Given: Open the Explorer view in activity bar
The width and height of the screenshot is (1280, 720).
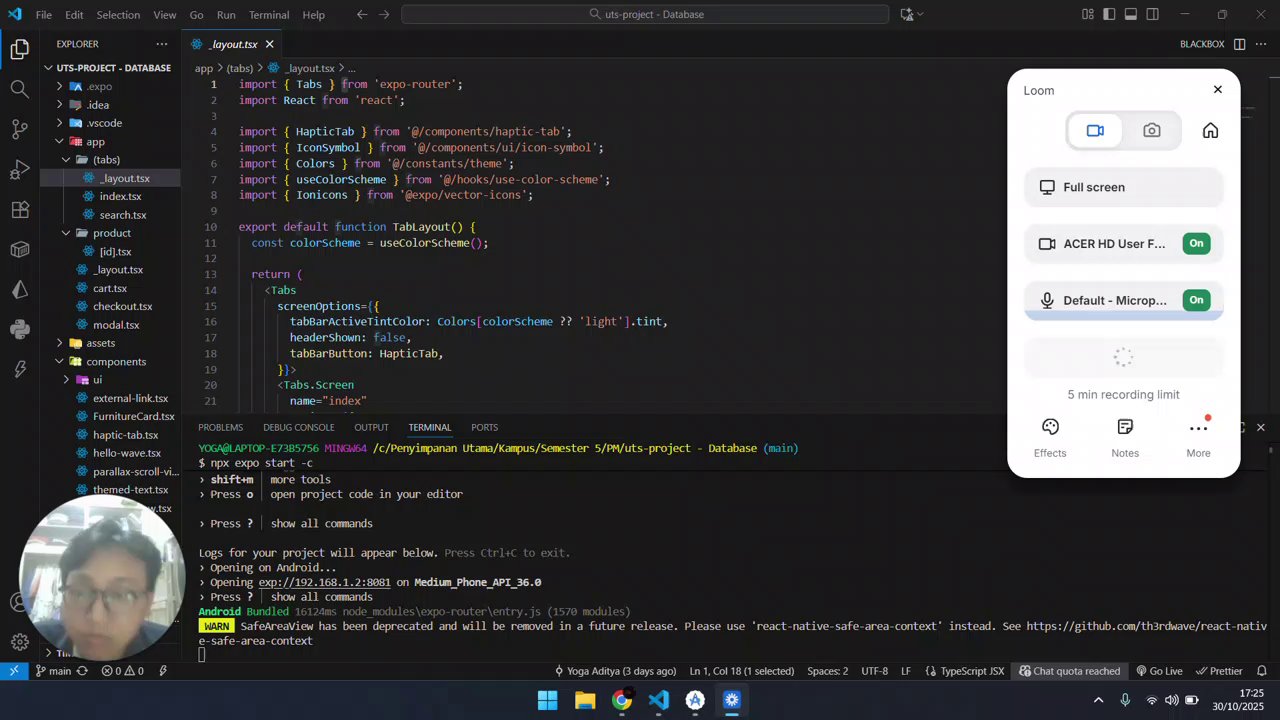Looking at the screenshot, I should [19, 49].
